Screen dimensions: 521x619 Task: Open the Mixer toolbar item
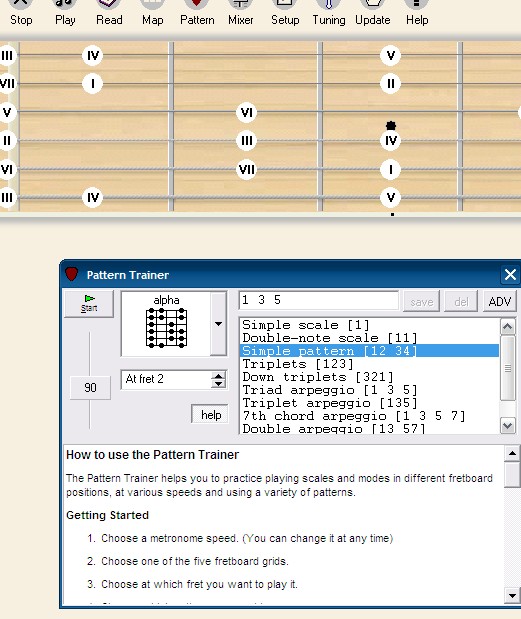click(x=240, y=13)
